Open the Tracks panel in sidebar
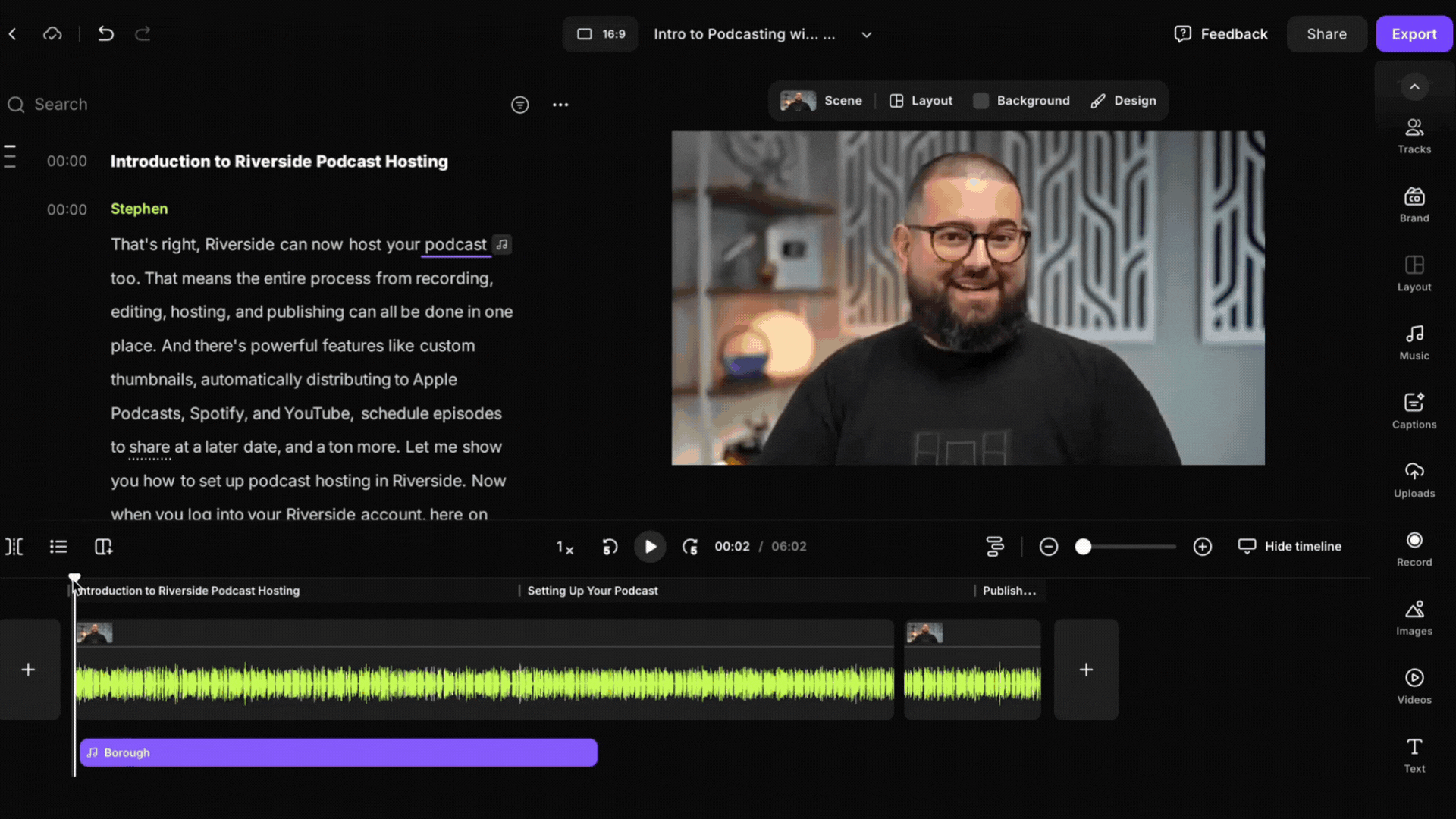The width and height of the screenshot is (1456, 819). click(x=1414, y=136)
